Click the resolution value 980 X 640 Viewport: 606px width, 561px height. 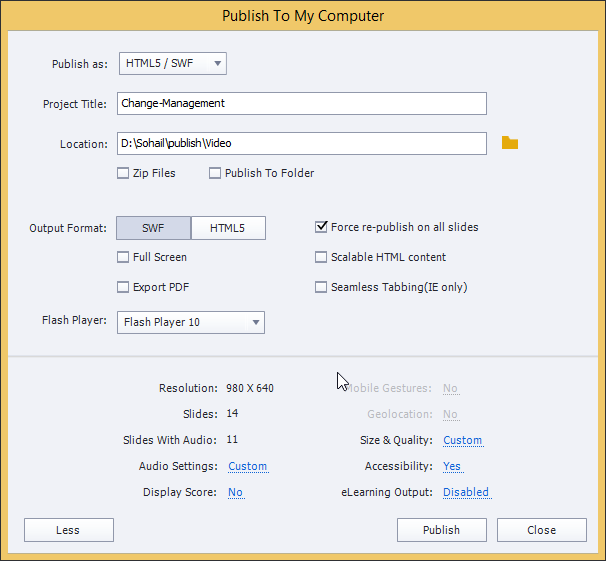tap(250, 388)
